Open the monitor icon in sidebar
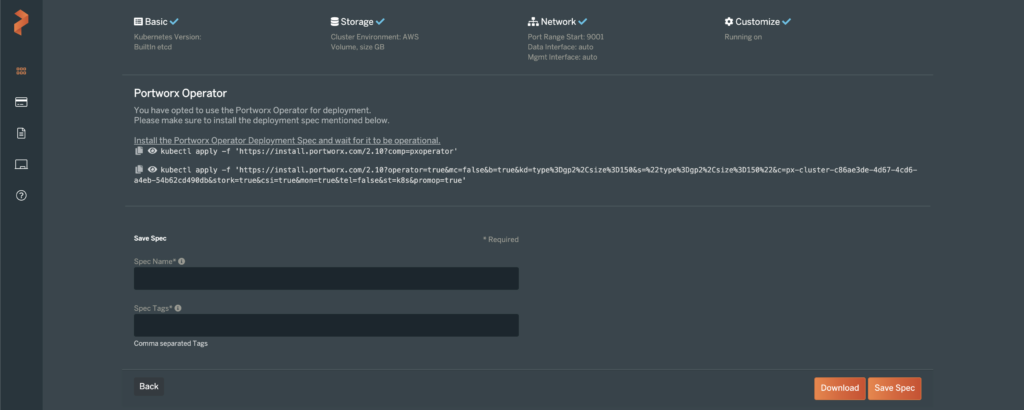 (21, 164)
